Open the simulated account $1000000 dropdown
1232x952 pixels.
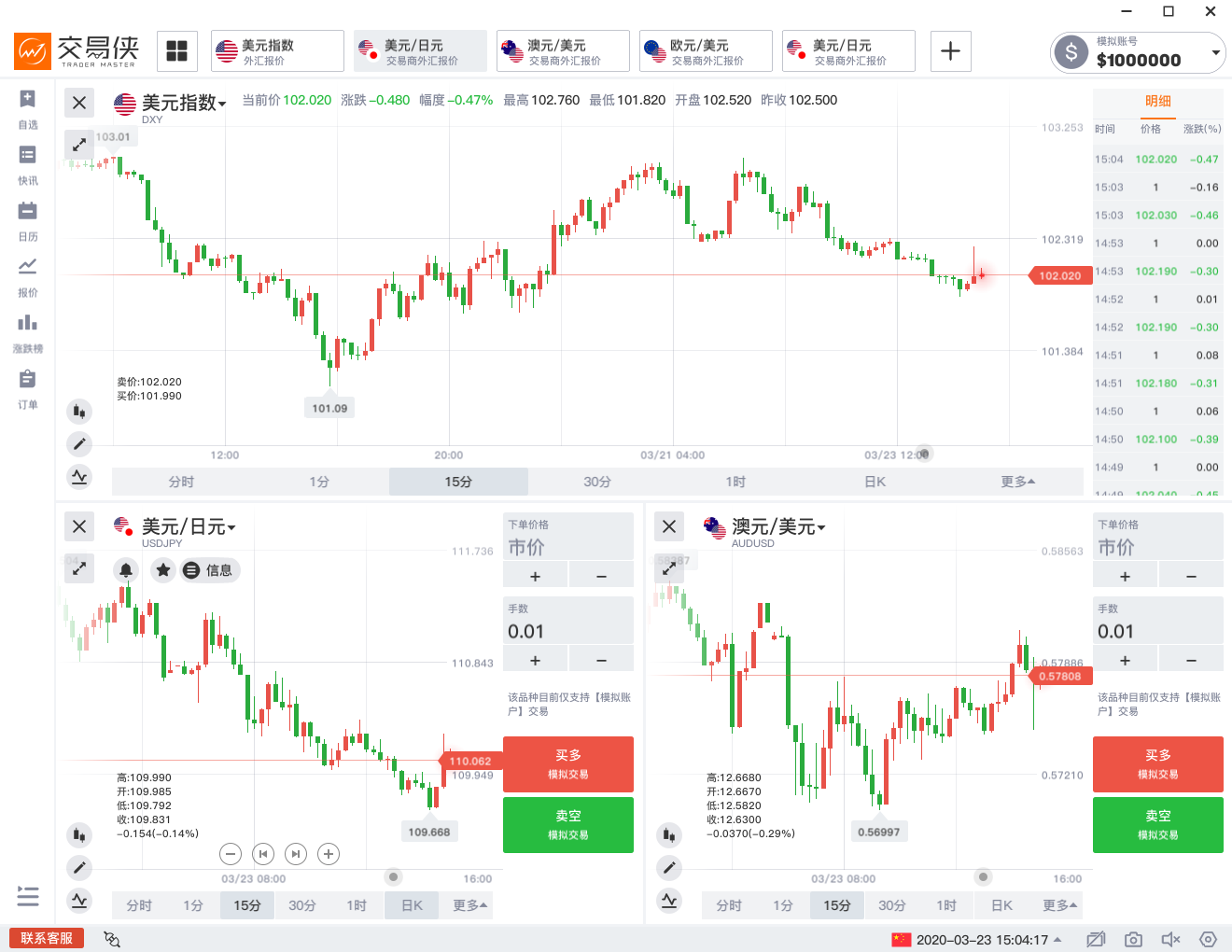point(1215,53)
